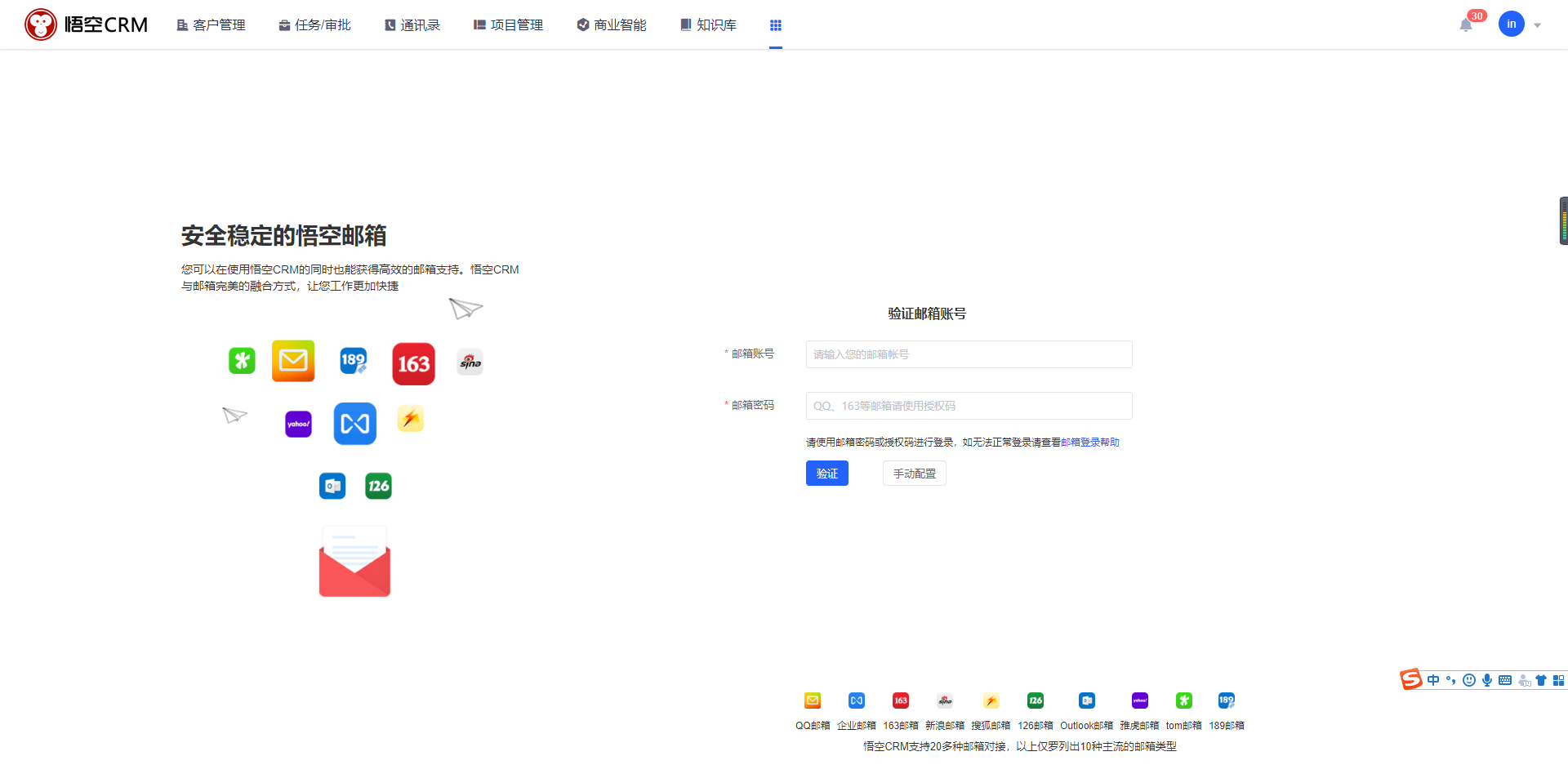The height and width of the screenshot is (765, 1568).
Task: Open the 通讯录 menu
Action: [412, 25]
